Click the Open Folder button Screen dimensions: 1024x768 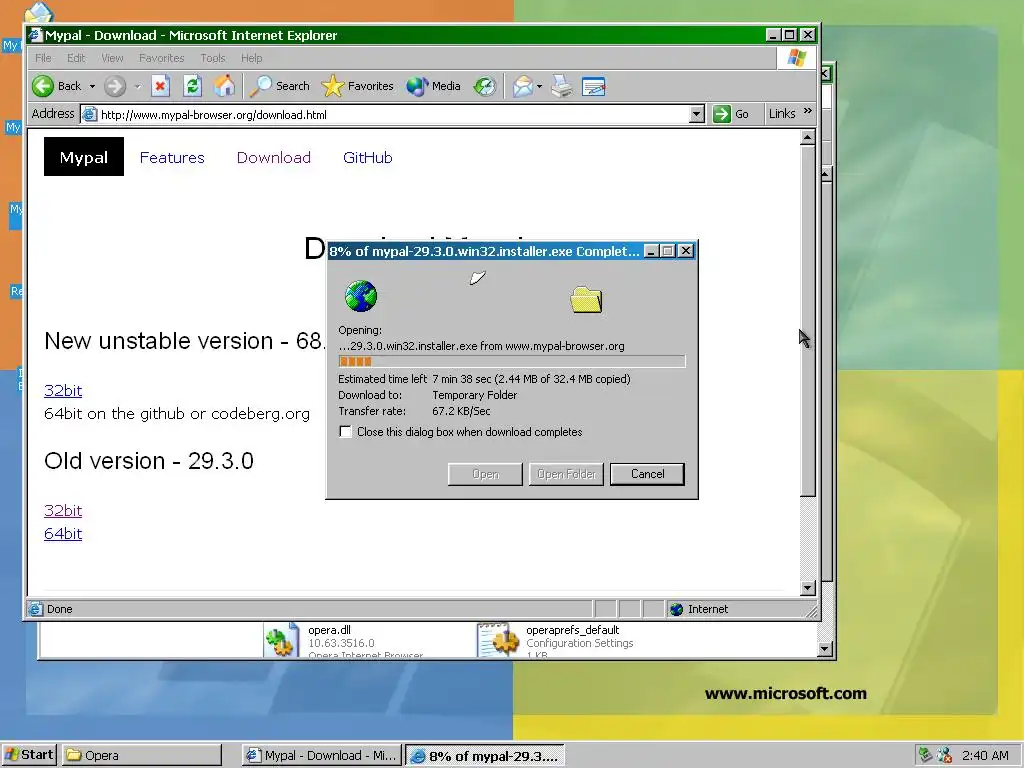pyautogui.click(x=566, y=474)
